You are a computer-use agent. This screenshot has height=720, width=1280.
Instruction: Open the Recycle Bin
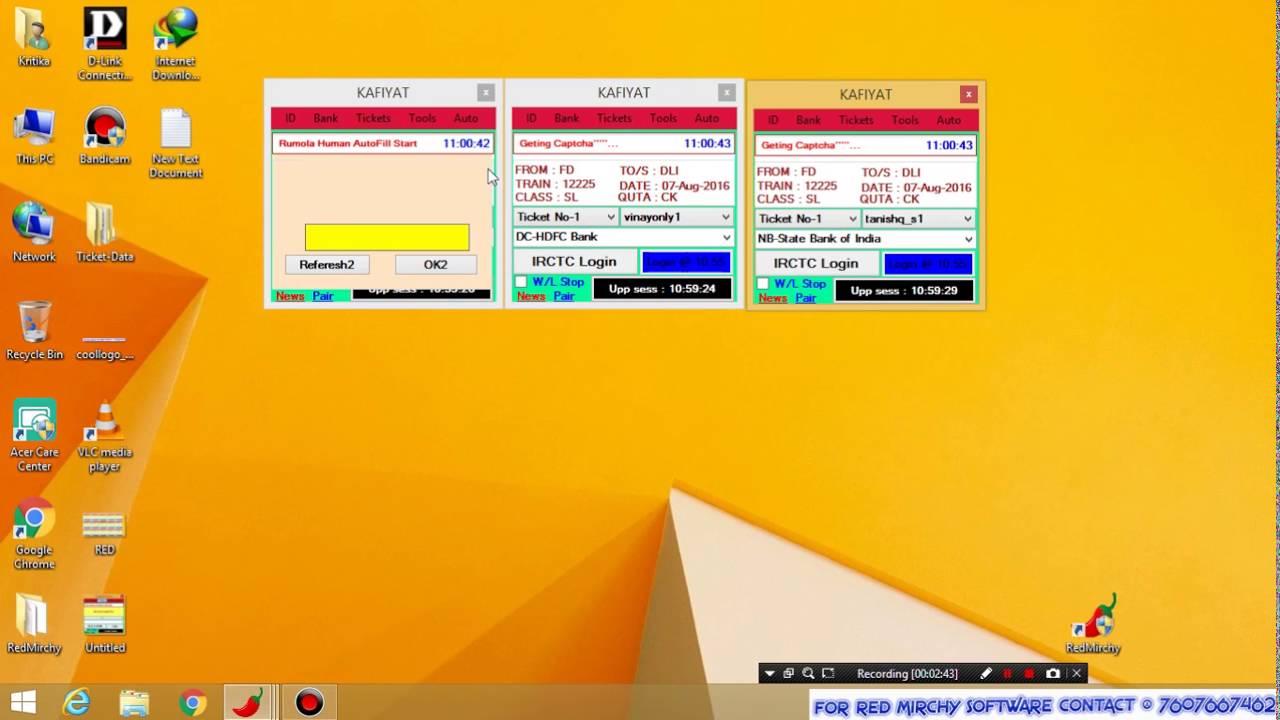(34, 331)
